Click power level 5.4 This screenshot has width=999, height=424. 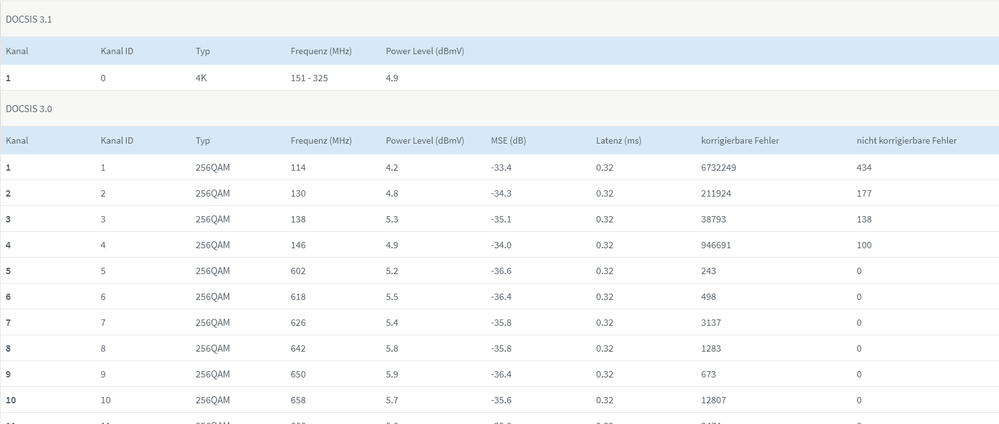(x=392, y=323)
